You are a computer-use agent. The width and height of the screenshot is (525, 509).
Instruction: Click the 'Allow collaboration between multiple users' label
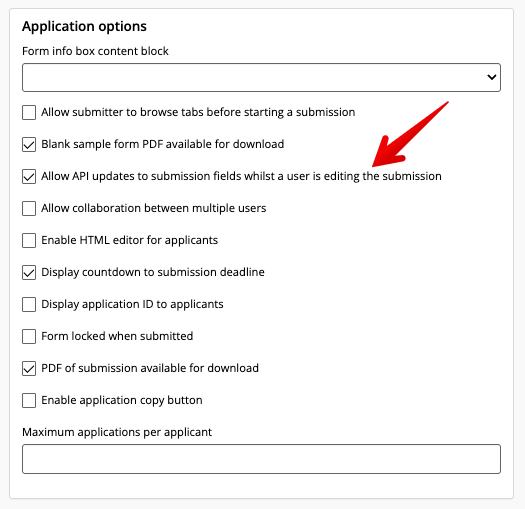click(154, 208)
